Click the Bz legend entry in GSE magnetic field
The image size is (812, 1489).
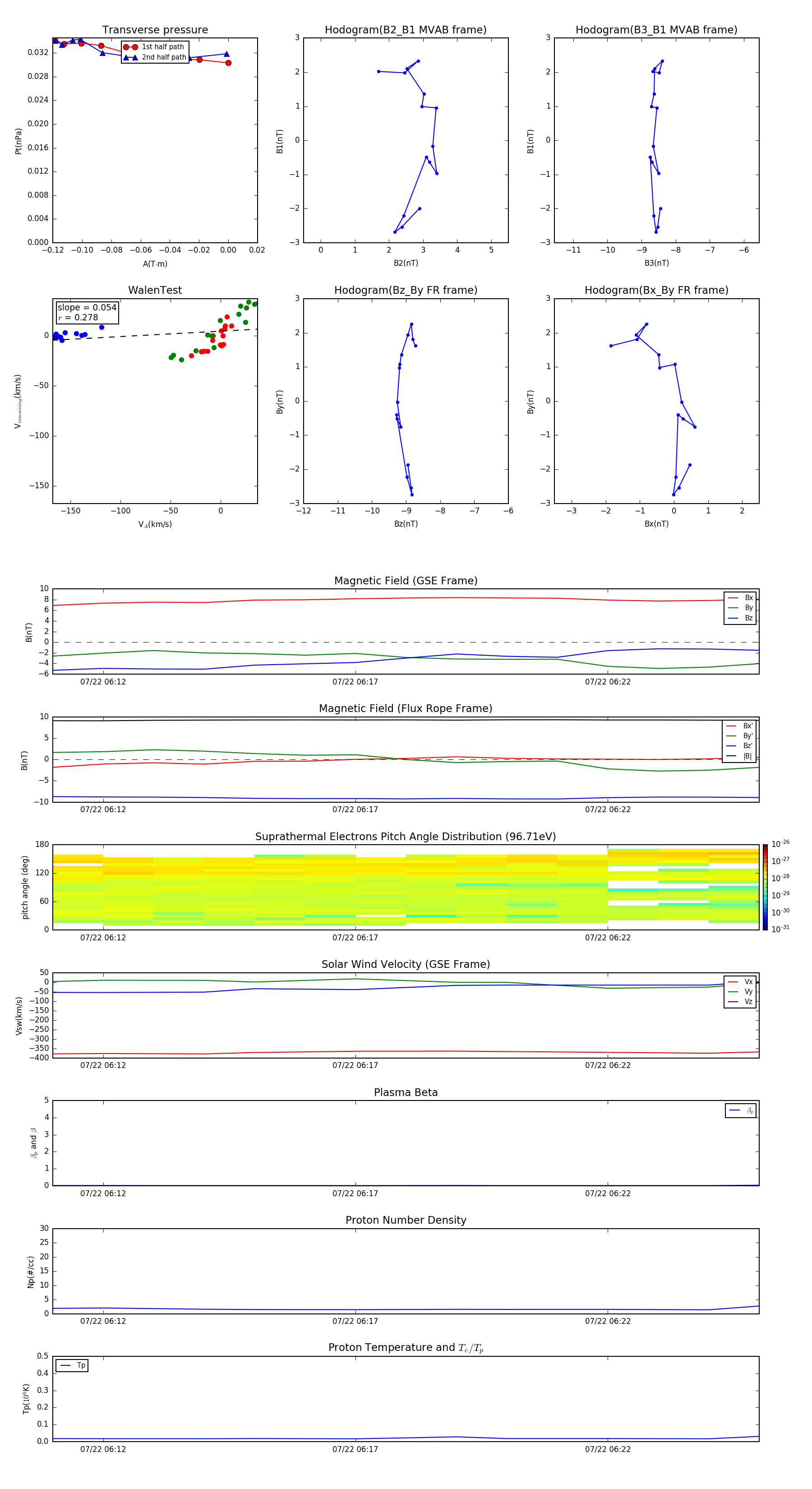[x=740, y=619]
